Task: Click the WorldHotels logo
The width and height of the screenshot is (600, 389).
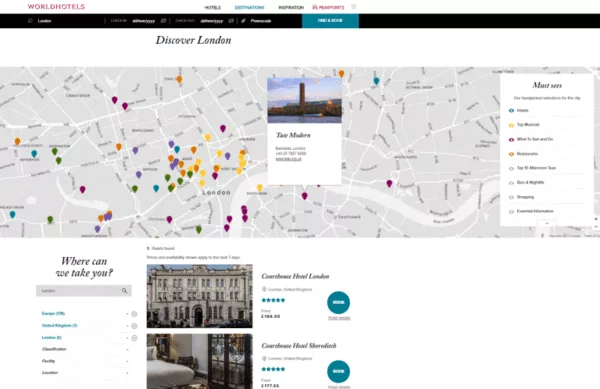Action: [x=56, y=7]
